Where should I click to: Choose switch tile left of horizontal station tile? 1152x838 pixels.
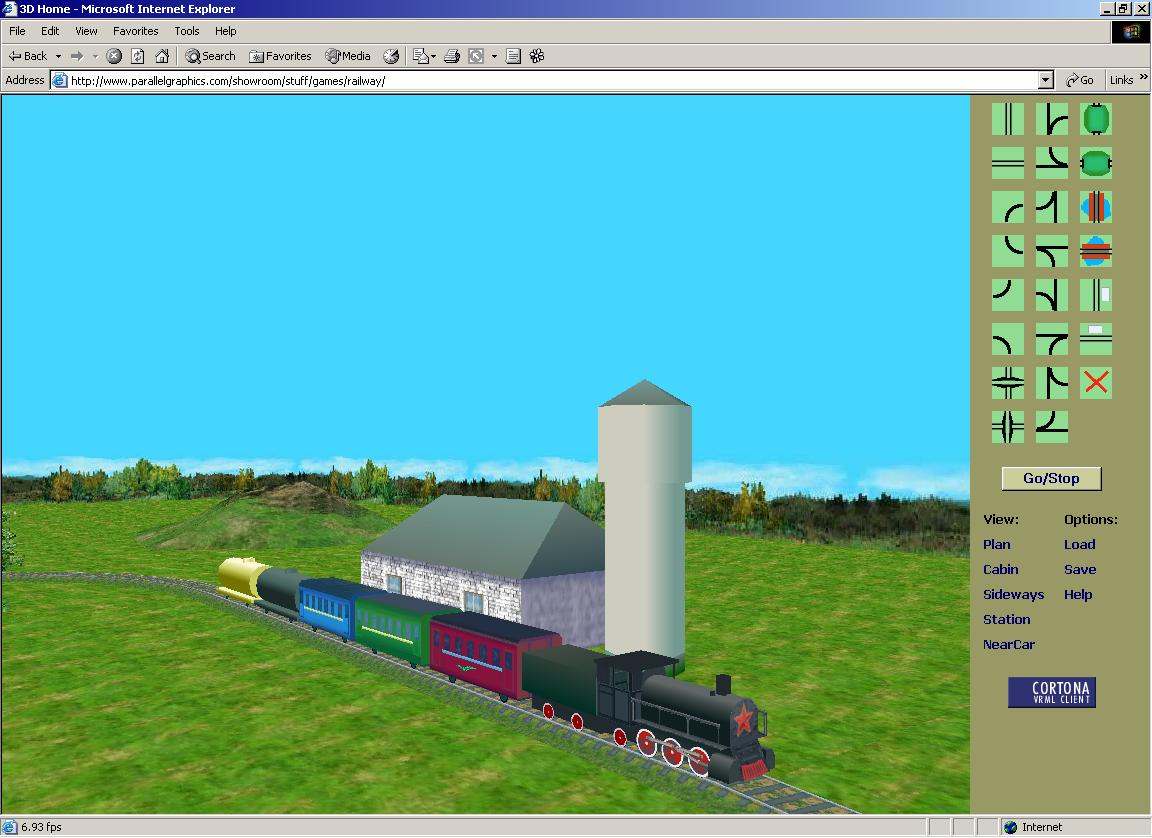coord(1051,339)
